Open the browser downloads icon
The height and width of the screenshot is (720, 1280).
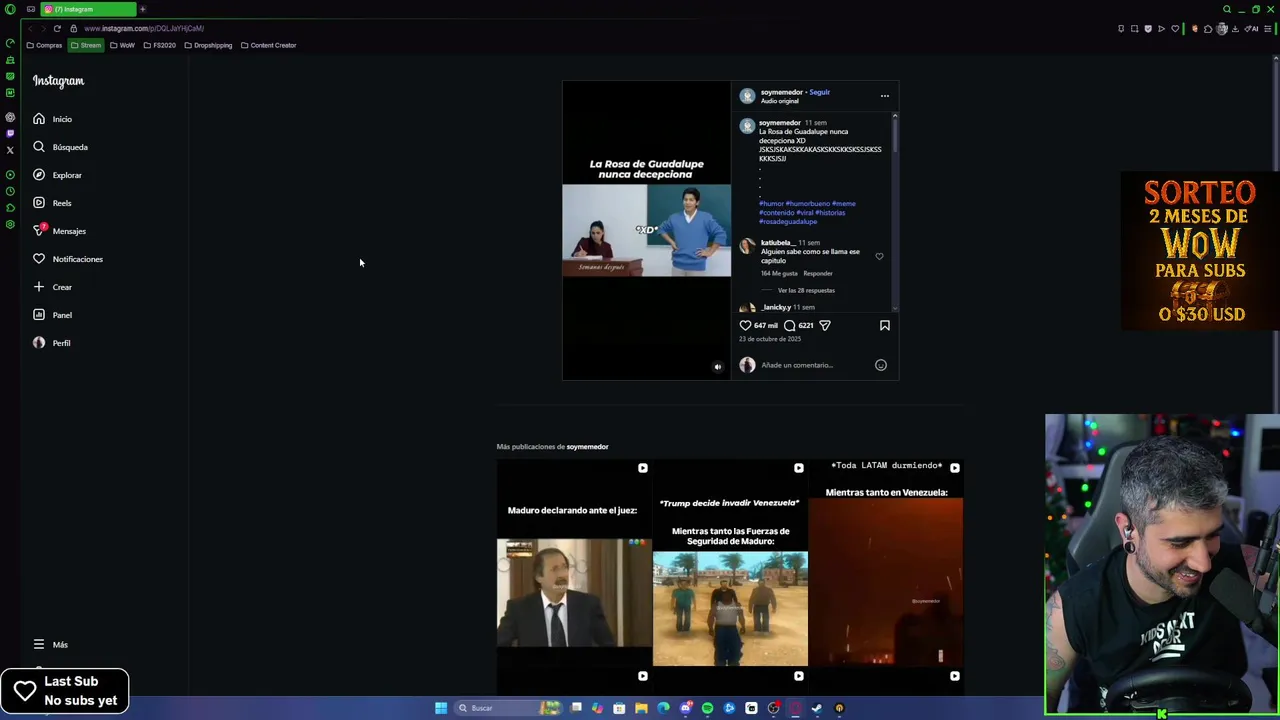1235,29
